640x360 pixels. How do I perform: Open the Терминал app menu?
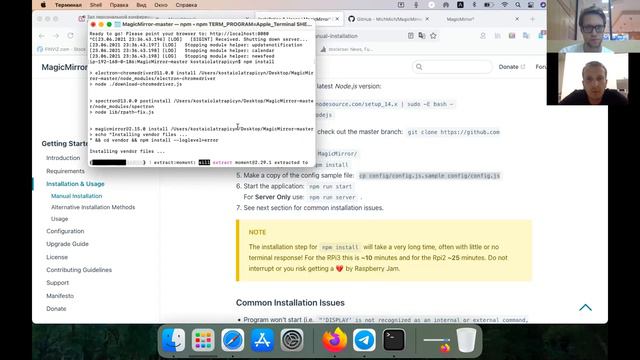pos(68,5)
